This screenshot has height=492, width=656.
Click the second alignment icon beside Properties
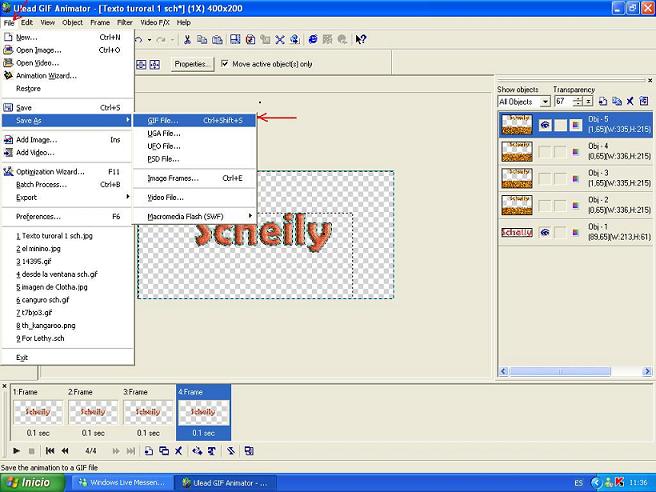(155, 64)
